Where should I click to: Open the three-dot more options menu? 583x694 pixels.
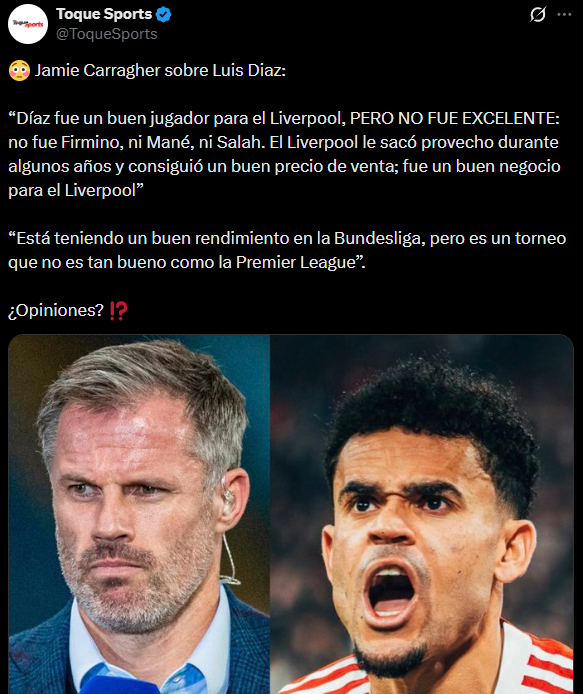pos(564,15)
